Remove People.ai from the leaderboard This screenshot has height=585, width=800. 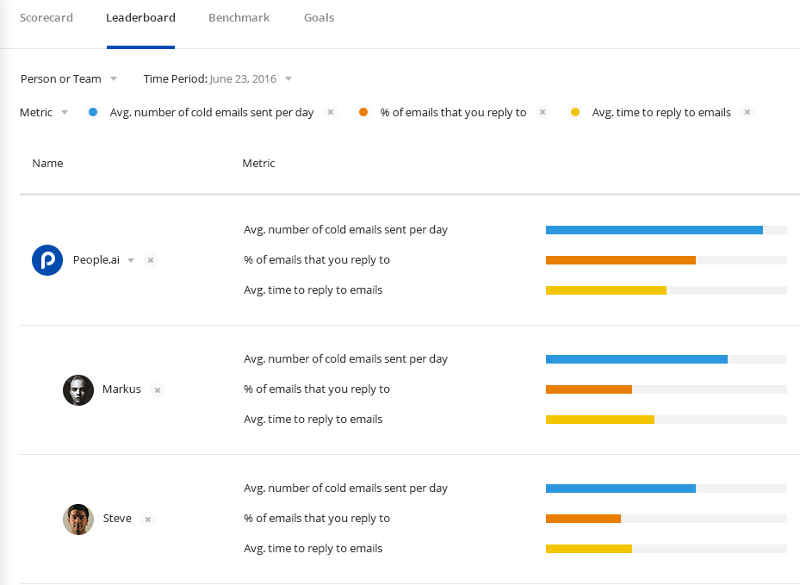[x=151, y=260]
